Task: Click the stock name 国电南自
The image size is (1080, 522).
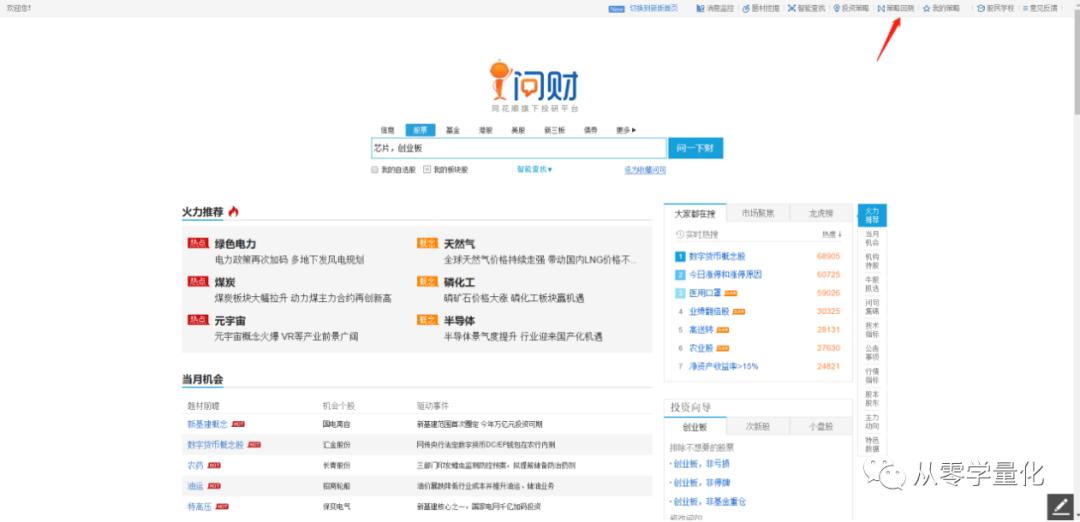Action: coord(336,424)
